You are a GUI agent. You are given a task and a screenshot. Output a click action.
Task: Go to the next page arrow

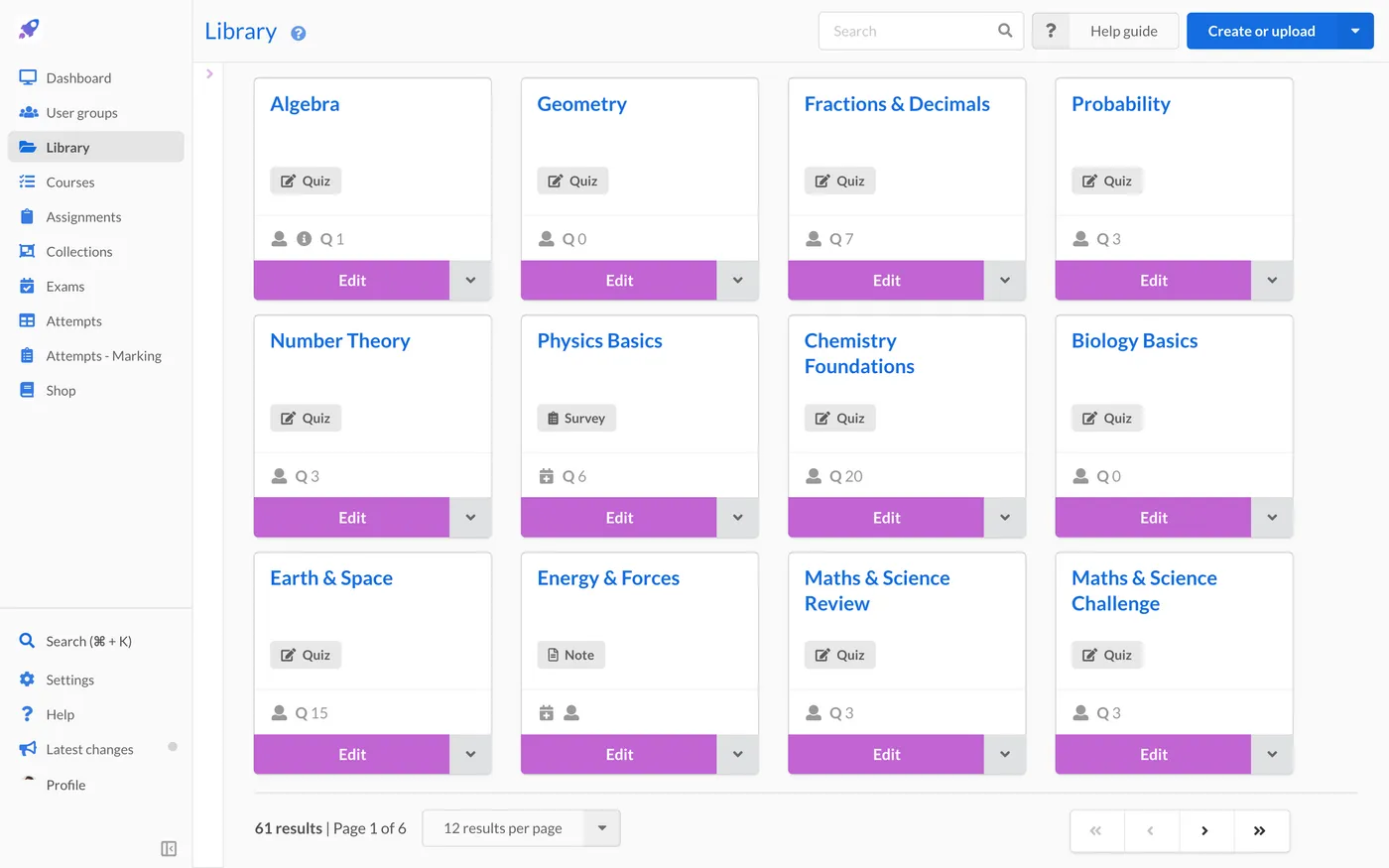click(1205, 831)
